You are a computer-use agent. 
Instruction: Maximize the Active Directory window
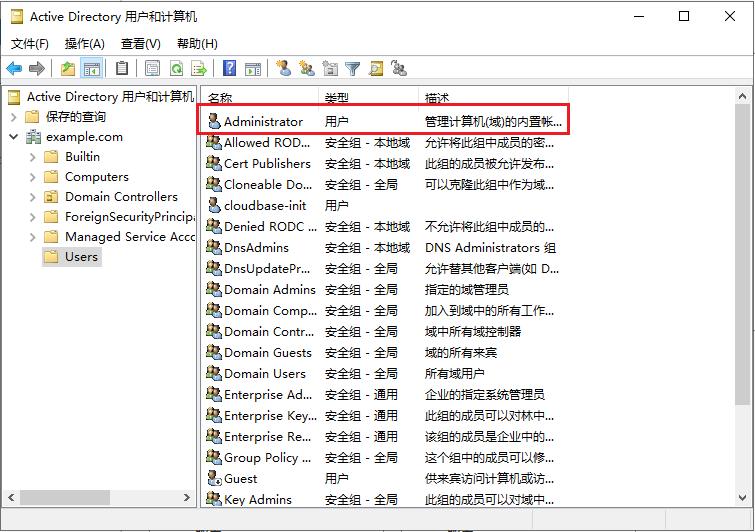[684, 16]
